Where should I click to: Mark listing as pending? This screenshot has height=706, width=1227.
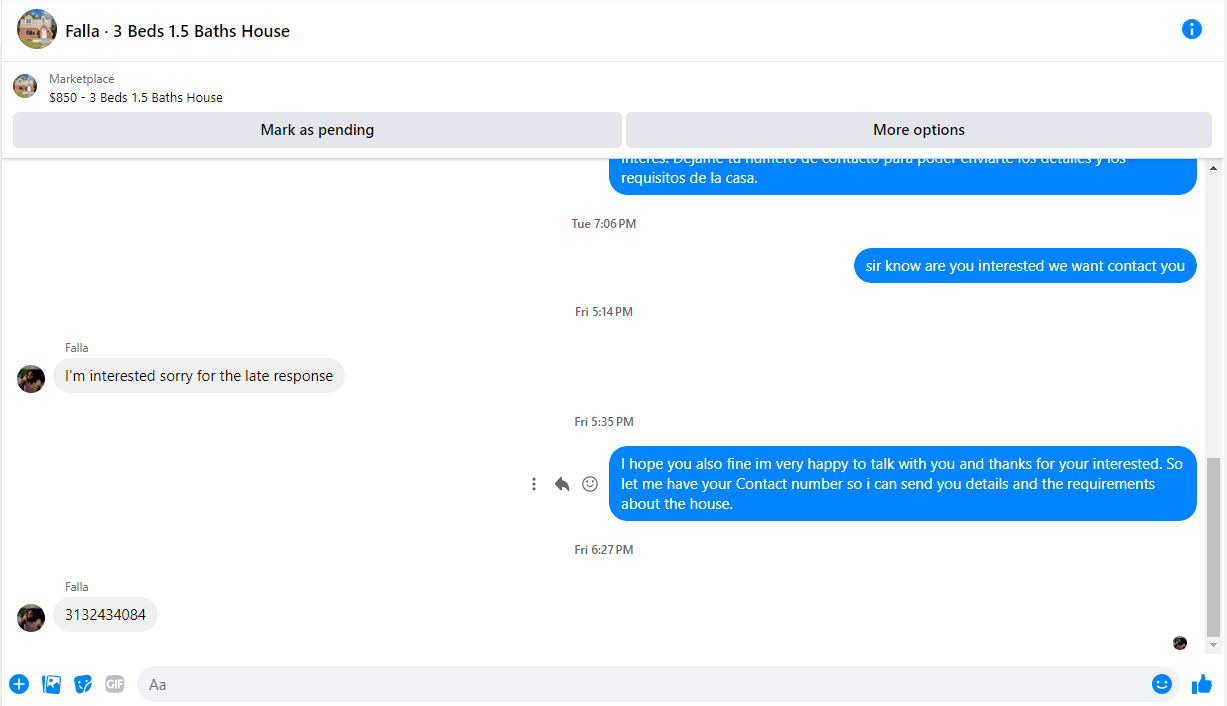click(x=317, y=130)
